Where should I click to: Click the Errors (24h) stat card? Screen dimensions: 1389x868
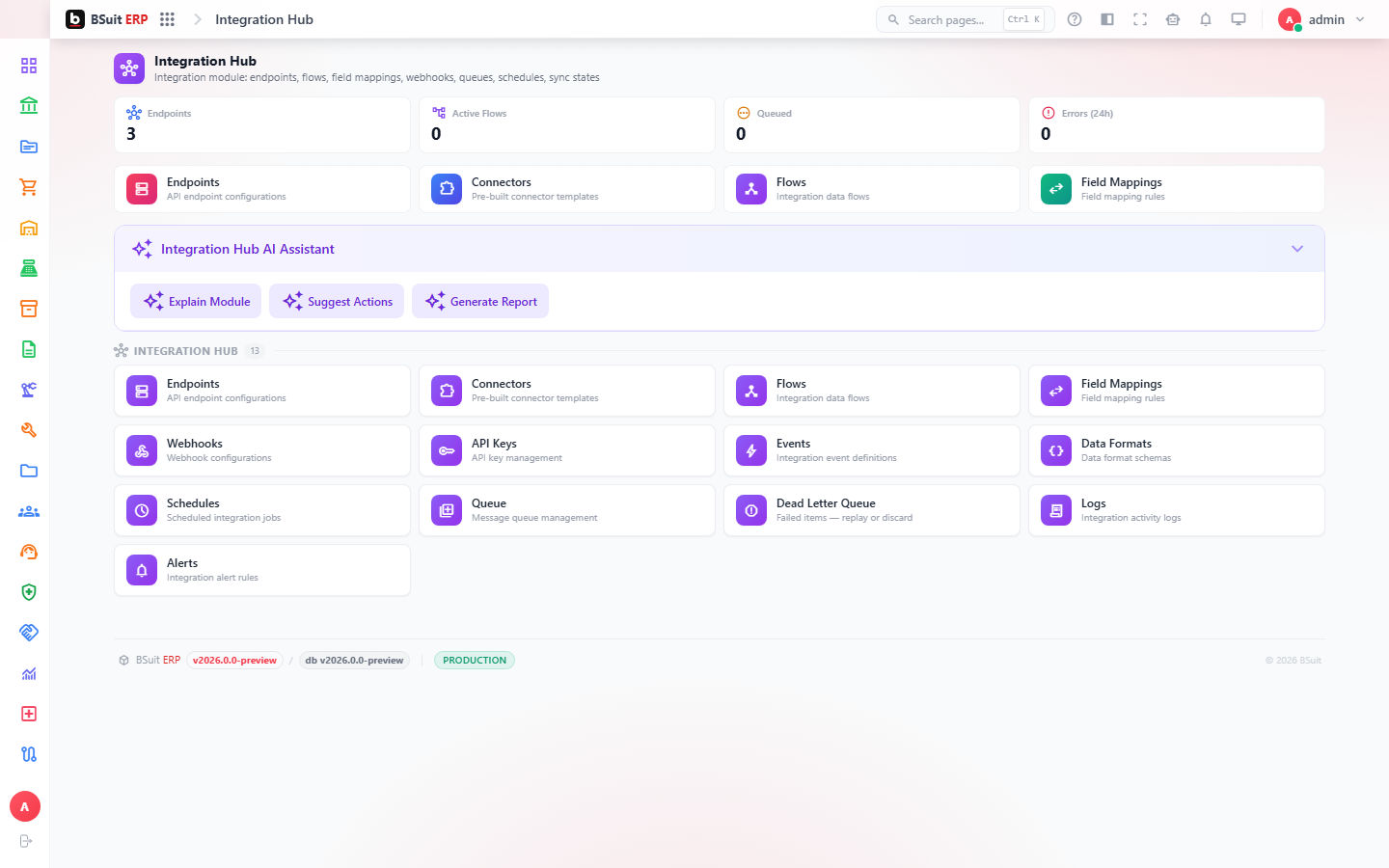[1177, 124]
